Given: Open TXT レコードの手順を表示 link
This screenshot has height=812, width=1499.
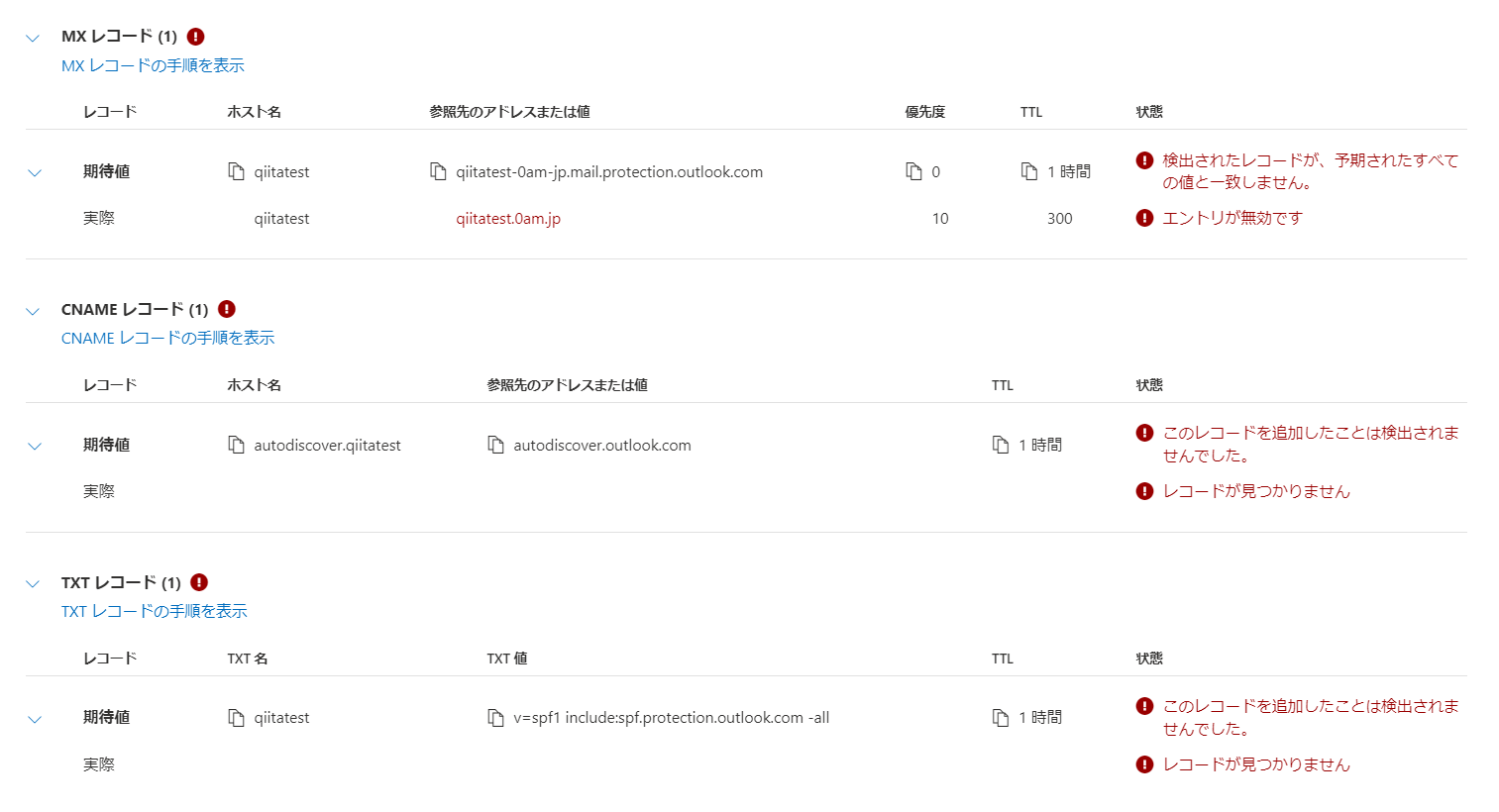Looking at the screenshot, I should tap(155, 611).
